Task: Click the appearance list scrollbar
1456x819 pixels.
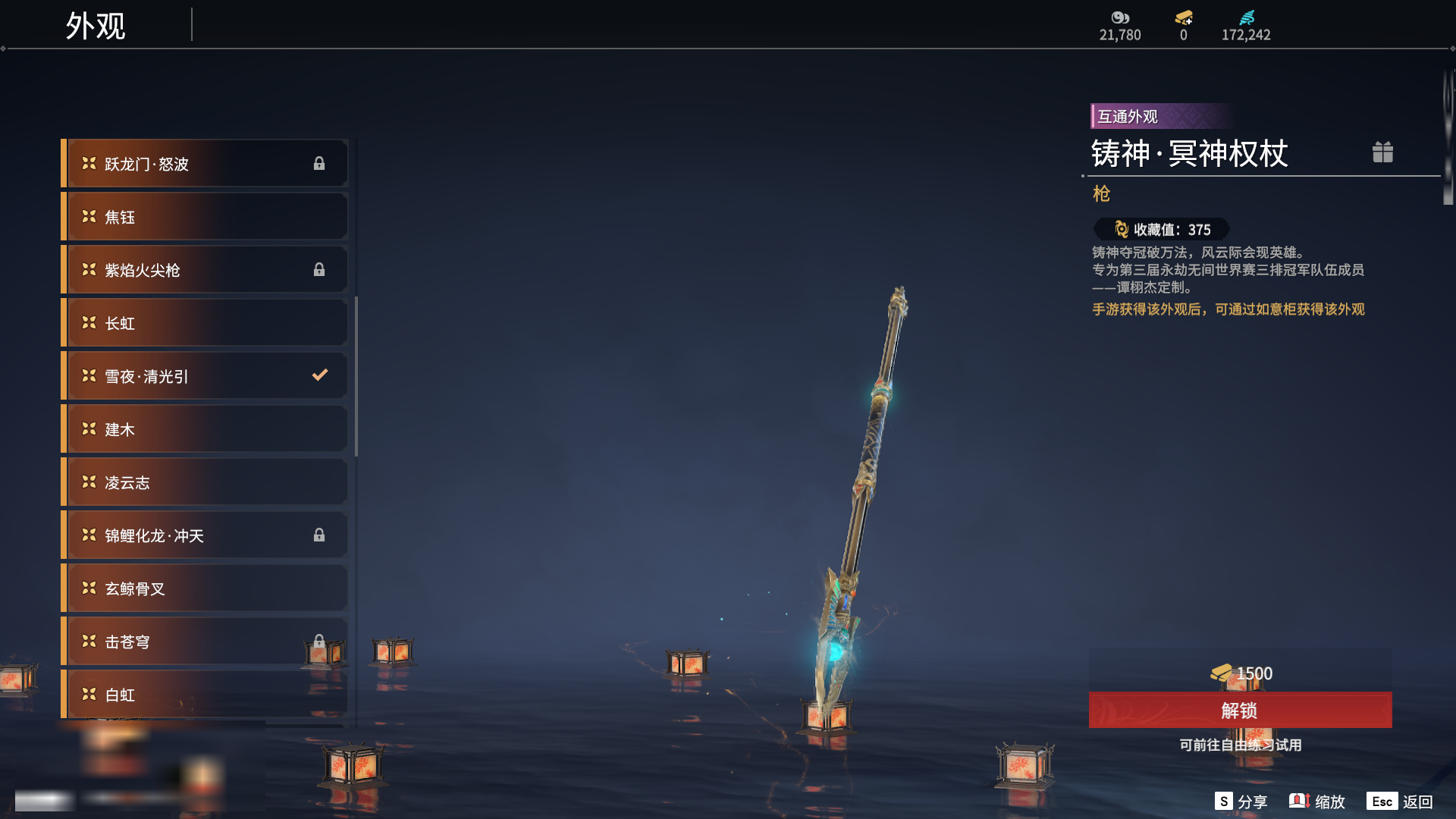Action: point(356,377)
